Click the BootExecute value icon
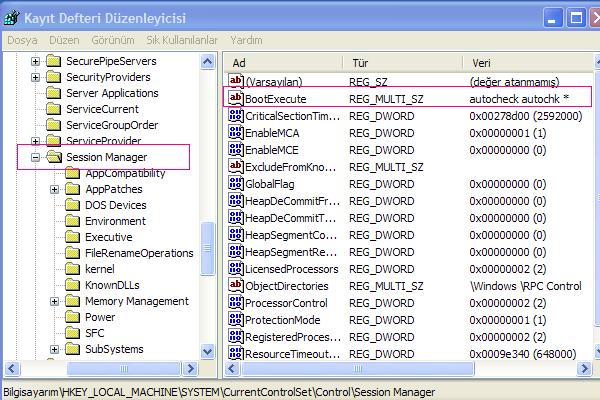This screenshot has height=400, width=600. [x=236, y=99]
